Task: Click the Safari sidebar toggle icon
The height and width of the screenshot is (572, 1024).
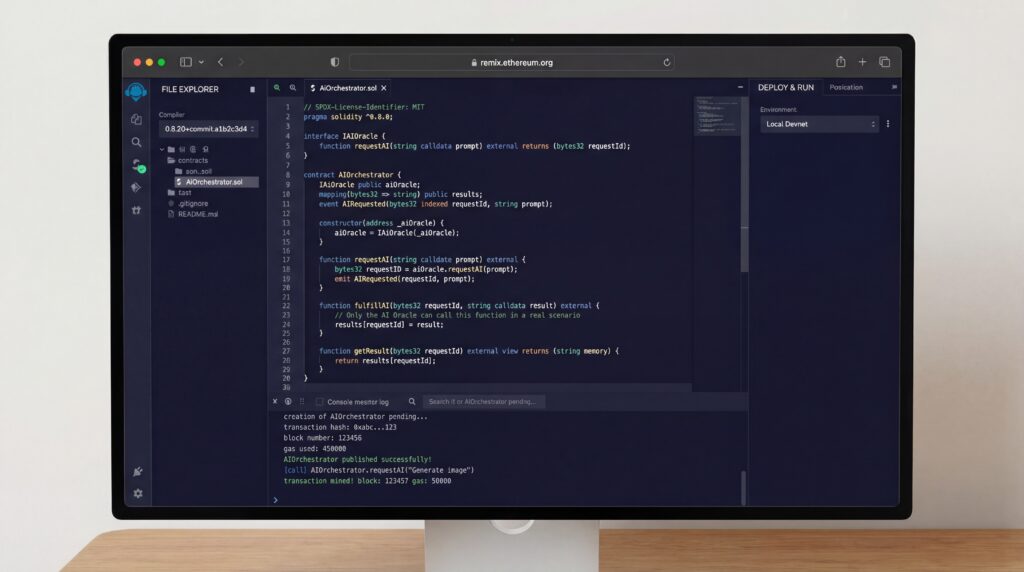Action: (186, 62)
